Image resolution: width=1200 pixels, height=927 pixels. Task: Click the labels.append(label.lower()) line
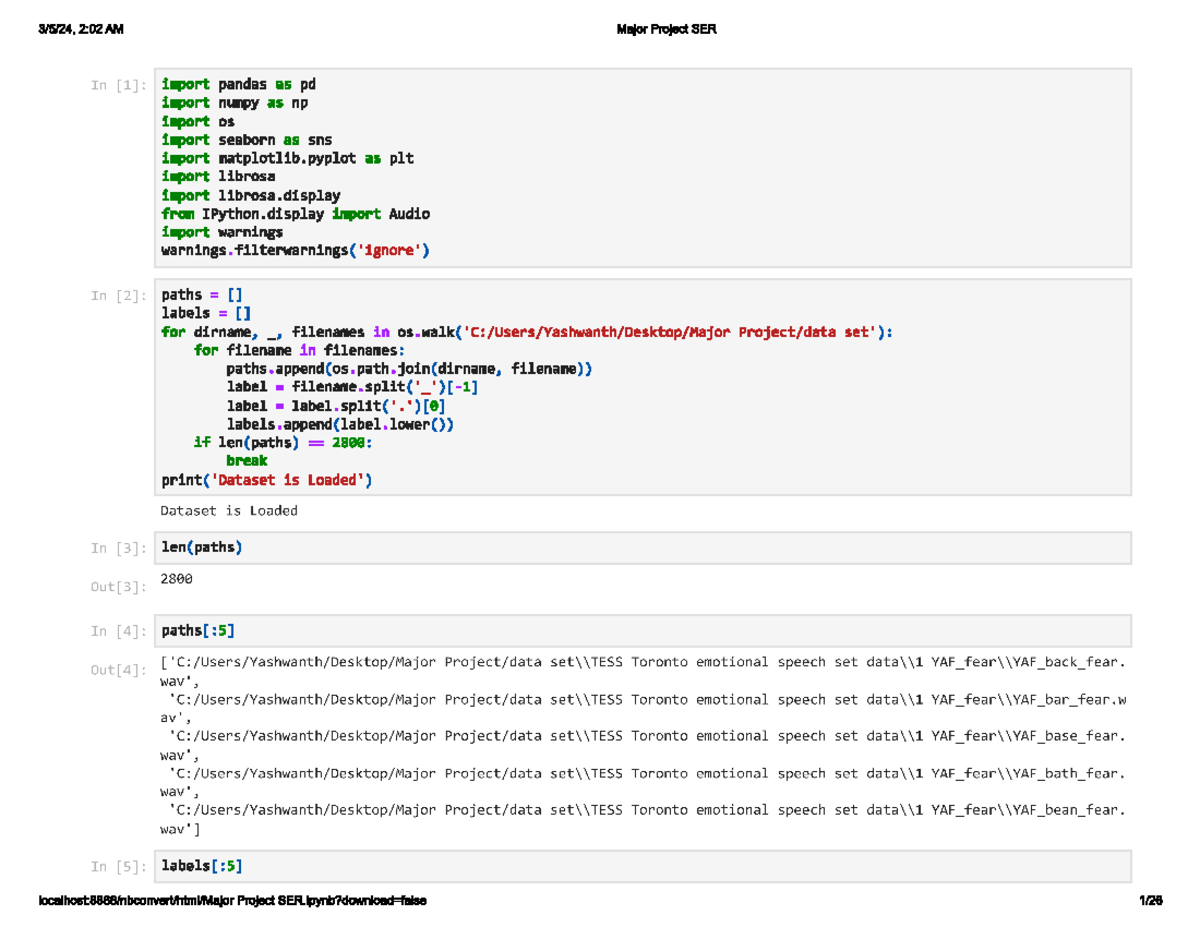(x=341, y=424)
